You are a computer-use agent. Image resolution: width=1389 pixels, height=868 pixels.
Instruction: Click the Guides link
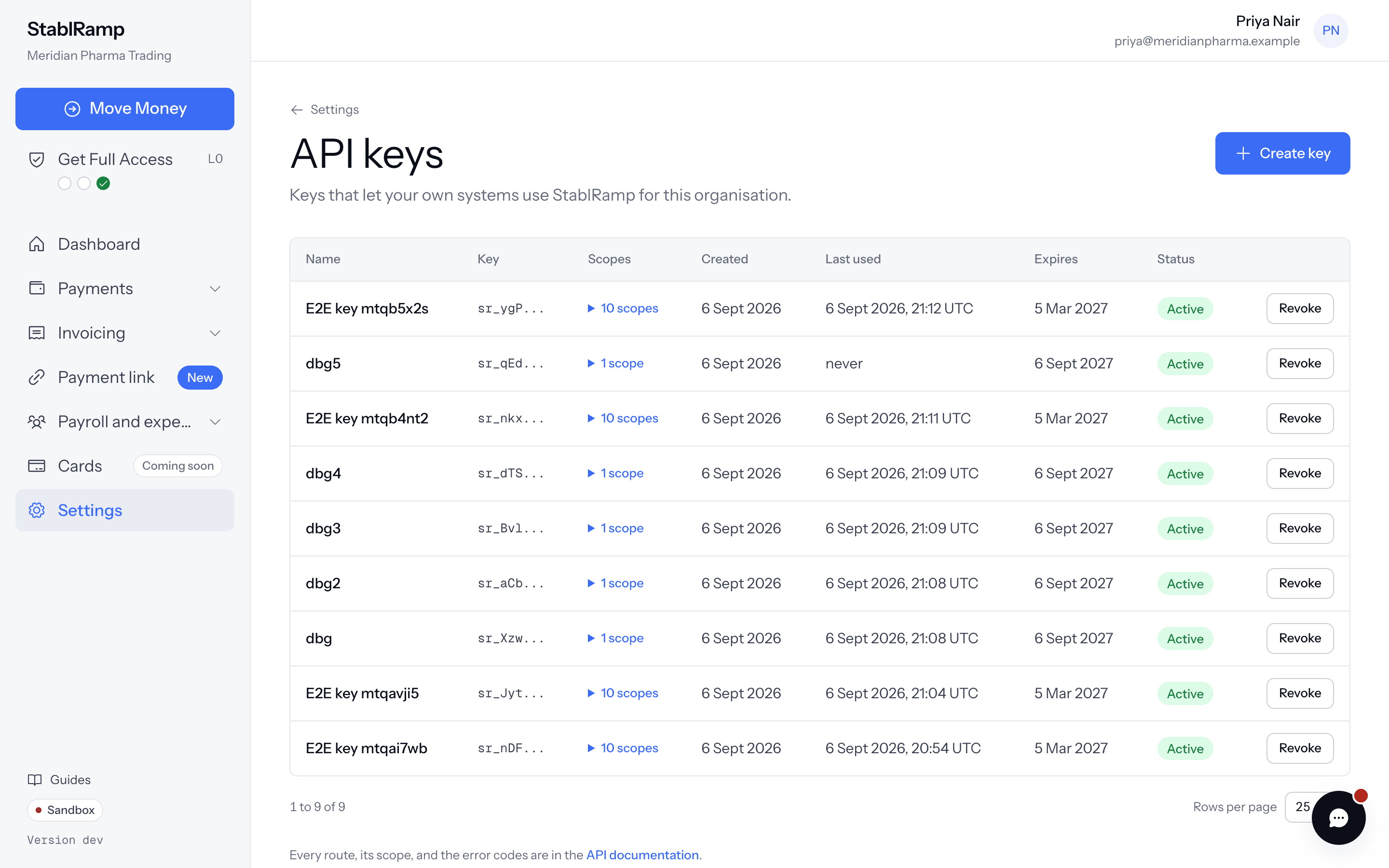click(x=59, y=780)
